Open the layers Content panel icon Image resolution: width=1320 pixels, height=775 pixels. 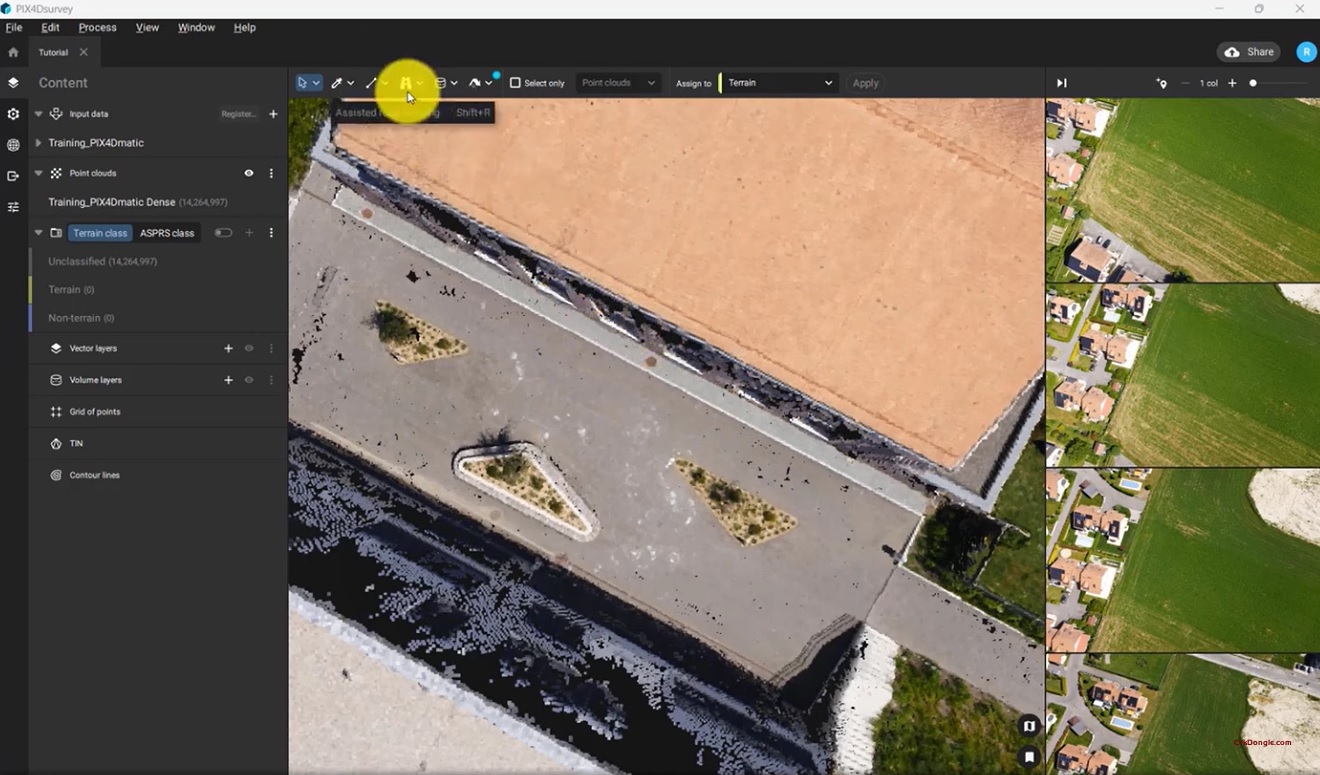tap(13, 83)
